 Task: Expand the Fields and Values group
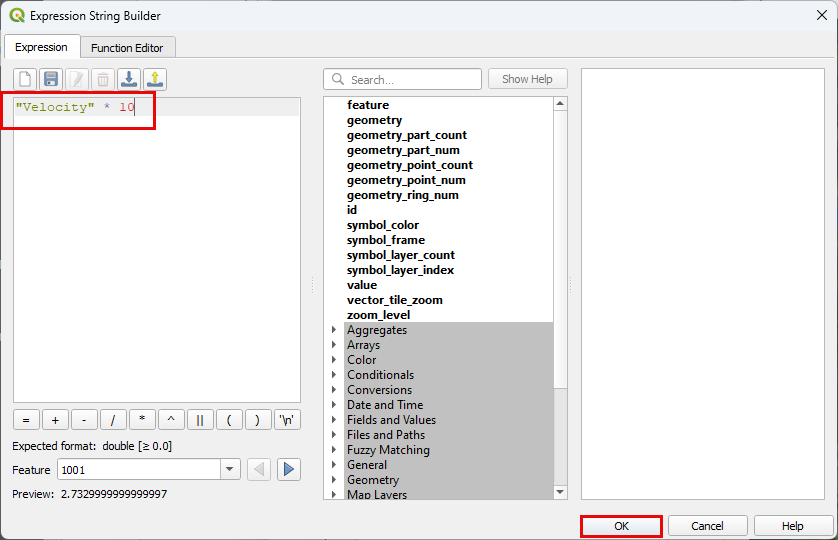tap(334, 420)
